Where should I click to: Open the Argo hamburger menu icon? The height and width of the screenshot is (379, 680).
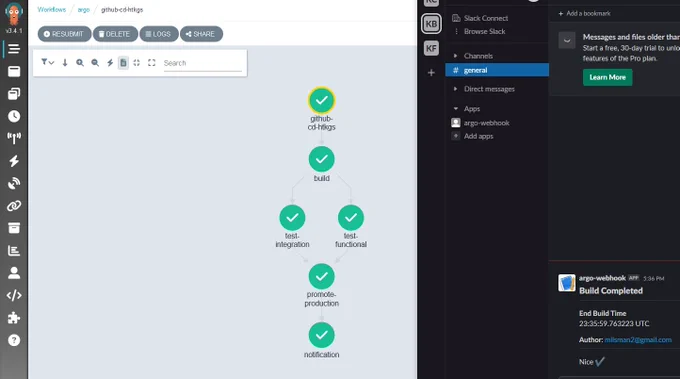(x=14, y=49)
